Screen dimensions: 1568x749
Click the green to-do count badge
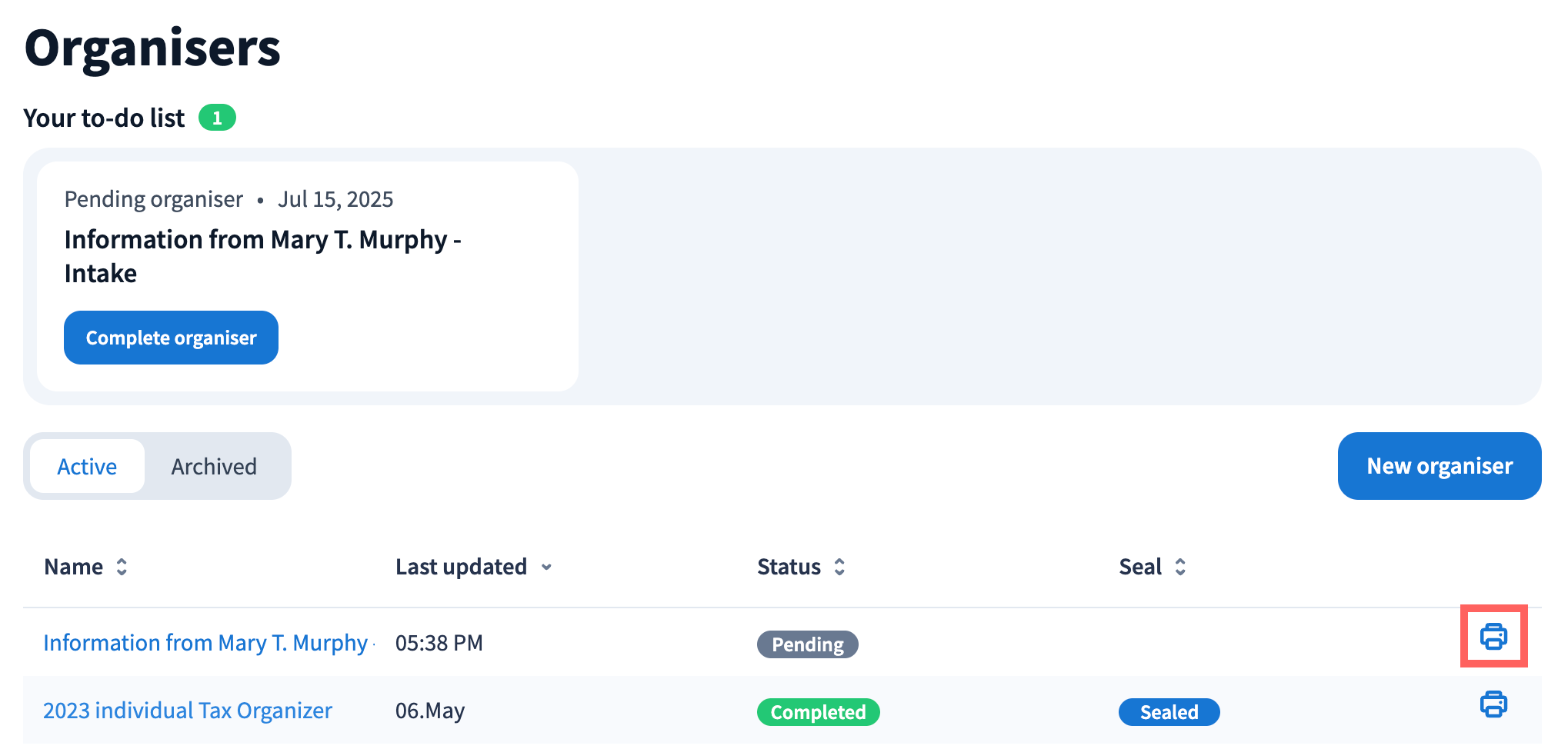click(x=217, y=118)
